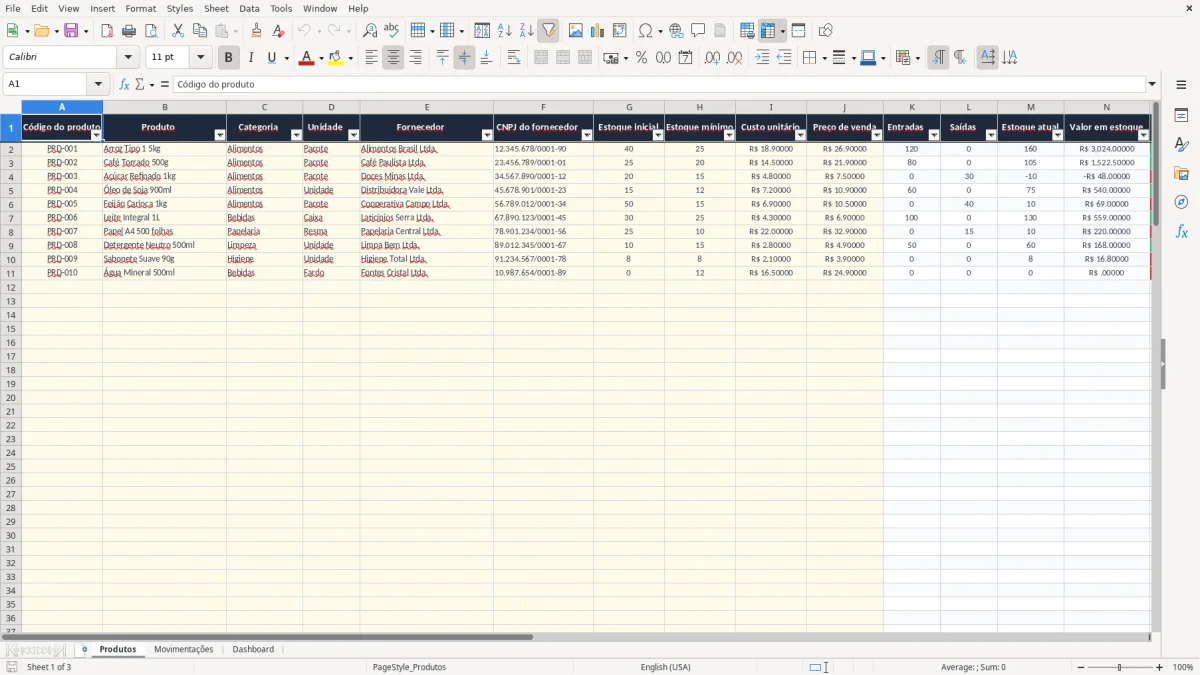The width and height of the screenshot is (1200, 675).
Task: Click the Insert Hyperlink icon
Action: (676, 31)
